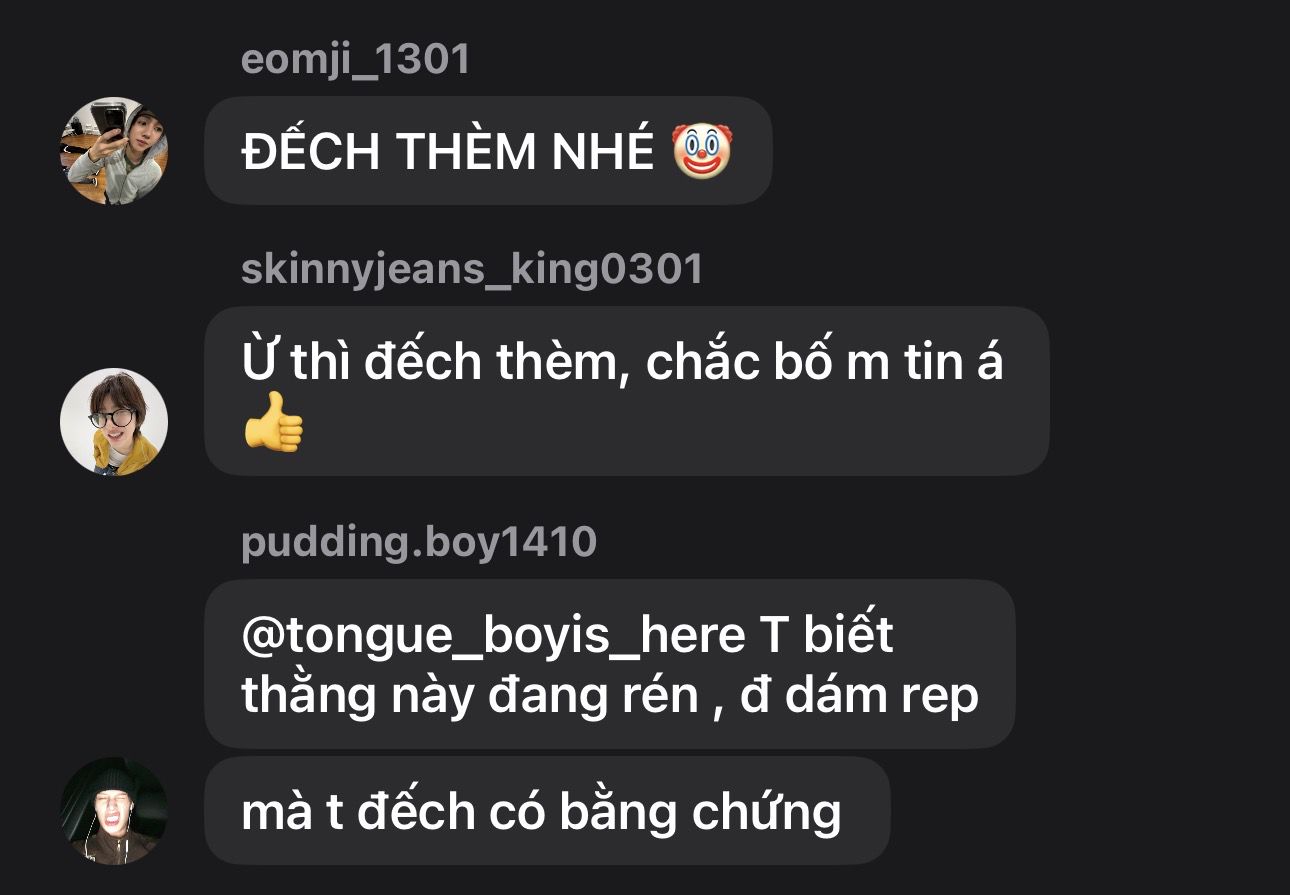
Task: Open the @tongue_boyis_here mention
Action: [493, 636]
